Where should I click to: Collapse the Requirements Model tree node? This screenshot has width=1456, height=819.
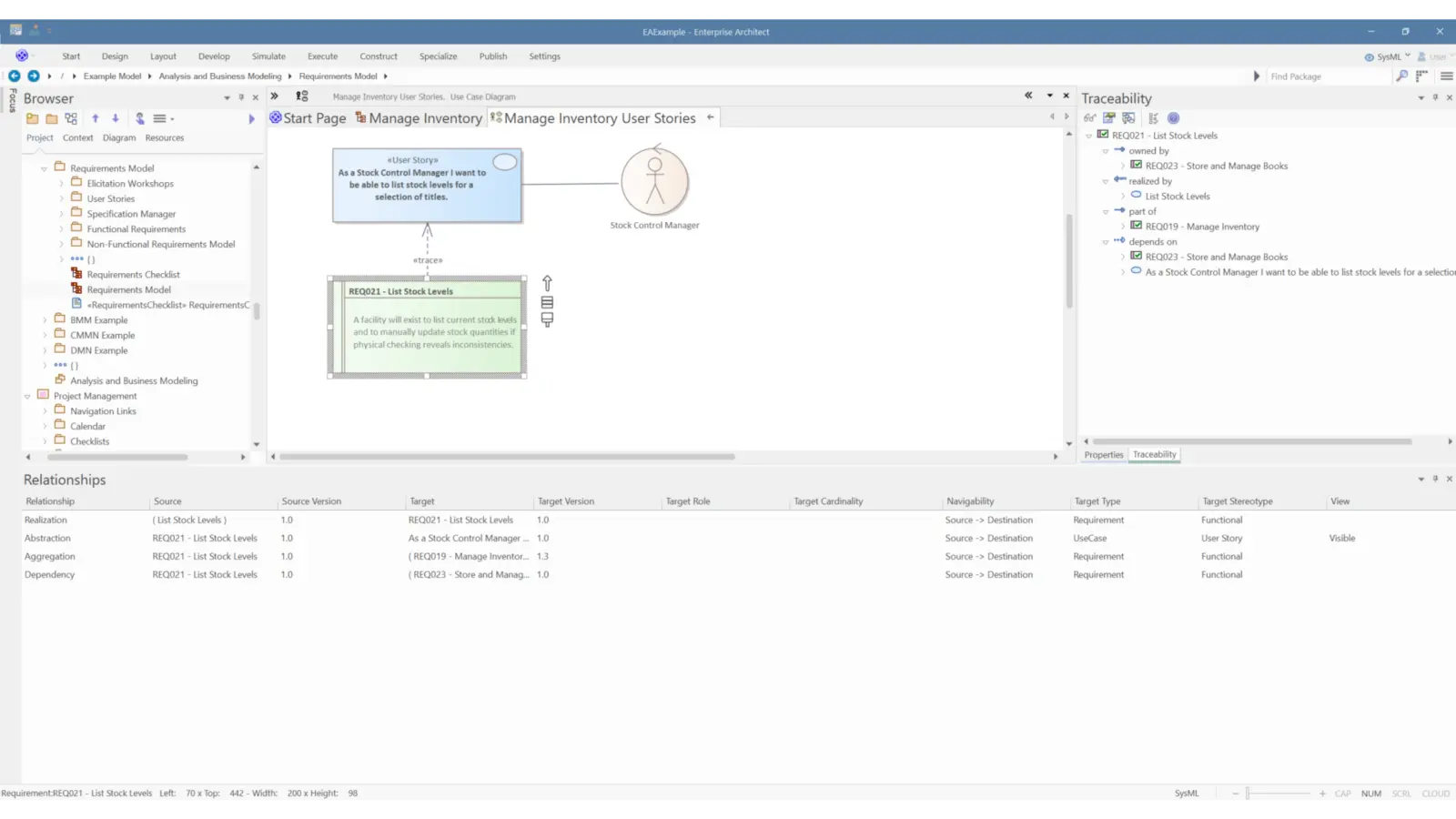(x=44, y=167)
